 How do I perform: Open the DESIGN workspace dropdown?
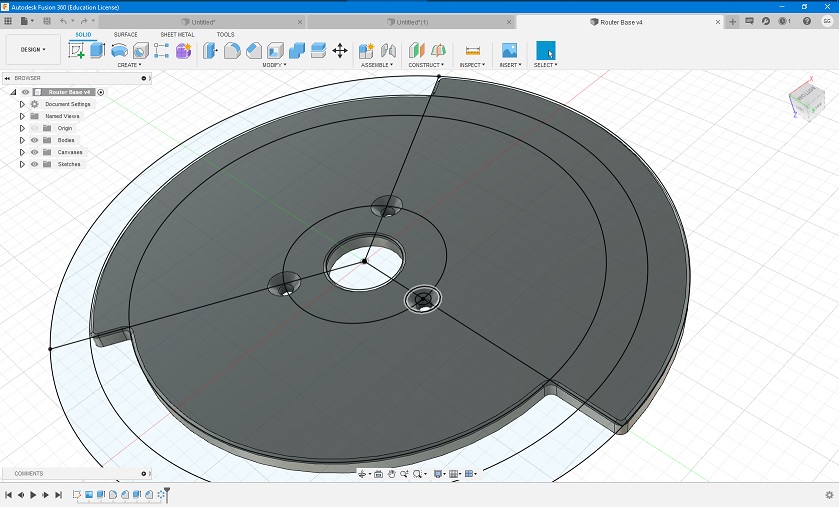[33, 49]
